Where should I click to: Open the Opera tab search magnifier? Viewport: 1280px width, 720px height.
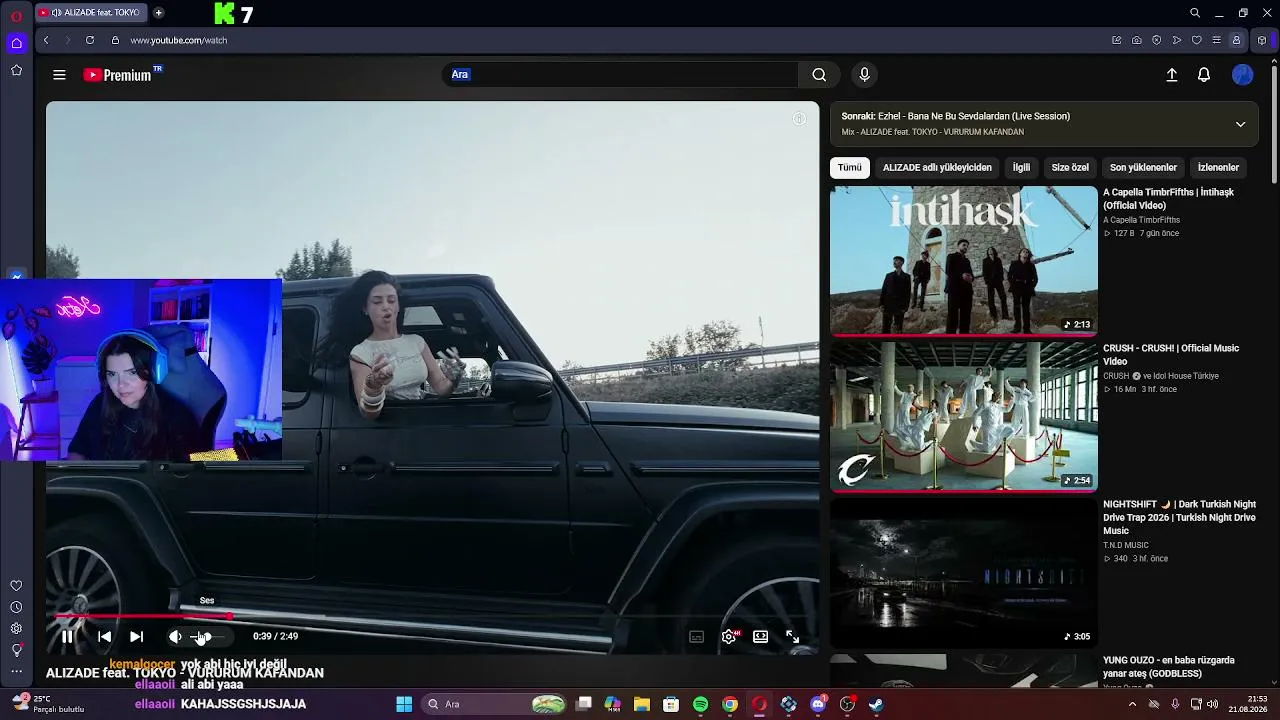[1195, 13]
